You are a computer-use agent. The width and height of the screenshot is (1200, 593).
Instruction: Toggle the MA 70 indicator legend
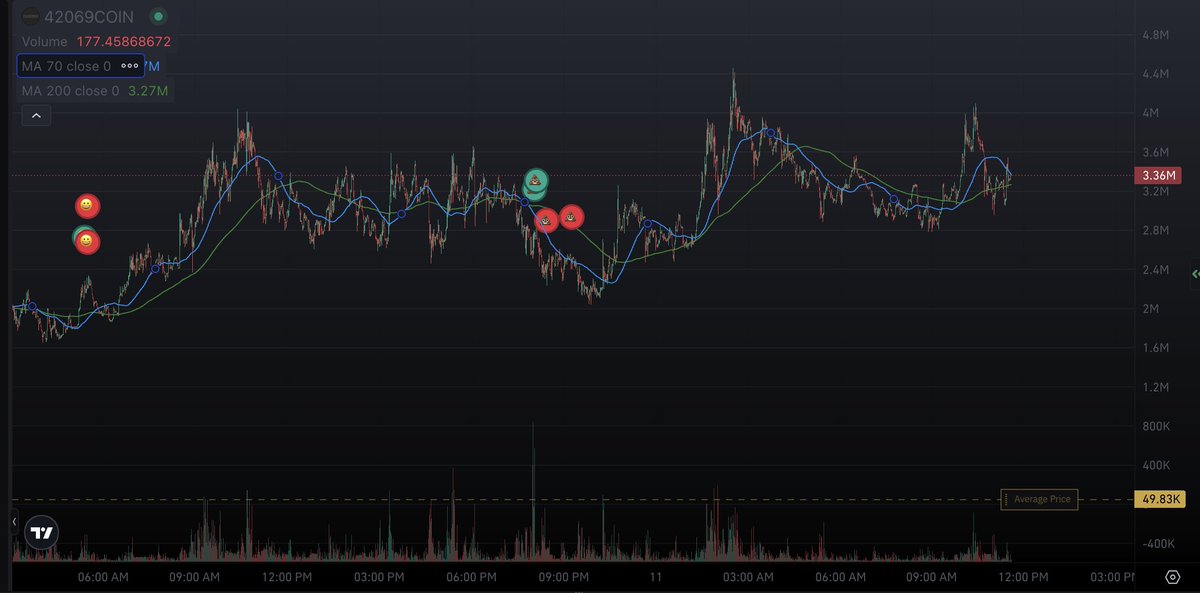(60, 65)
